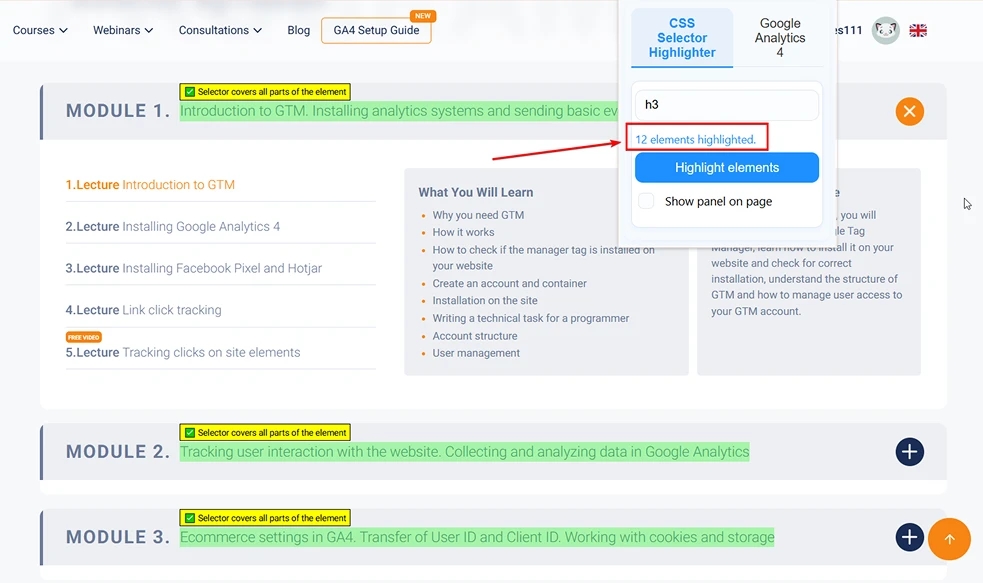Click the Module 1 highlighted title text
The image size is (983, 583).
pos(399,111)
